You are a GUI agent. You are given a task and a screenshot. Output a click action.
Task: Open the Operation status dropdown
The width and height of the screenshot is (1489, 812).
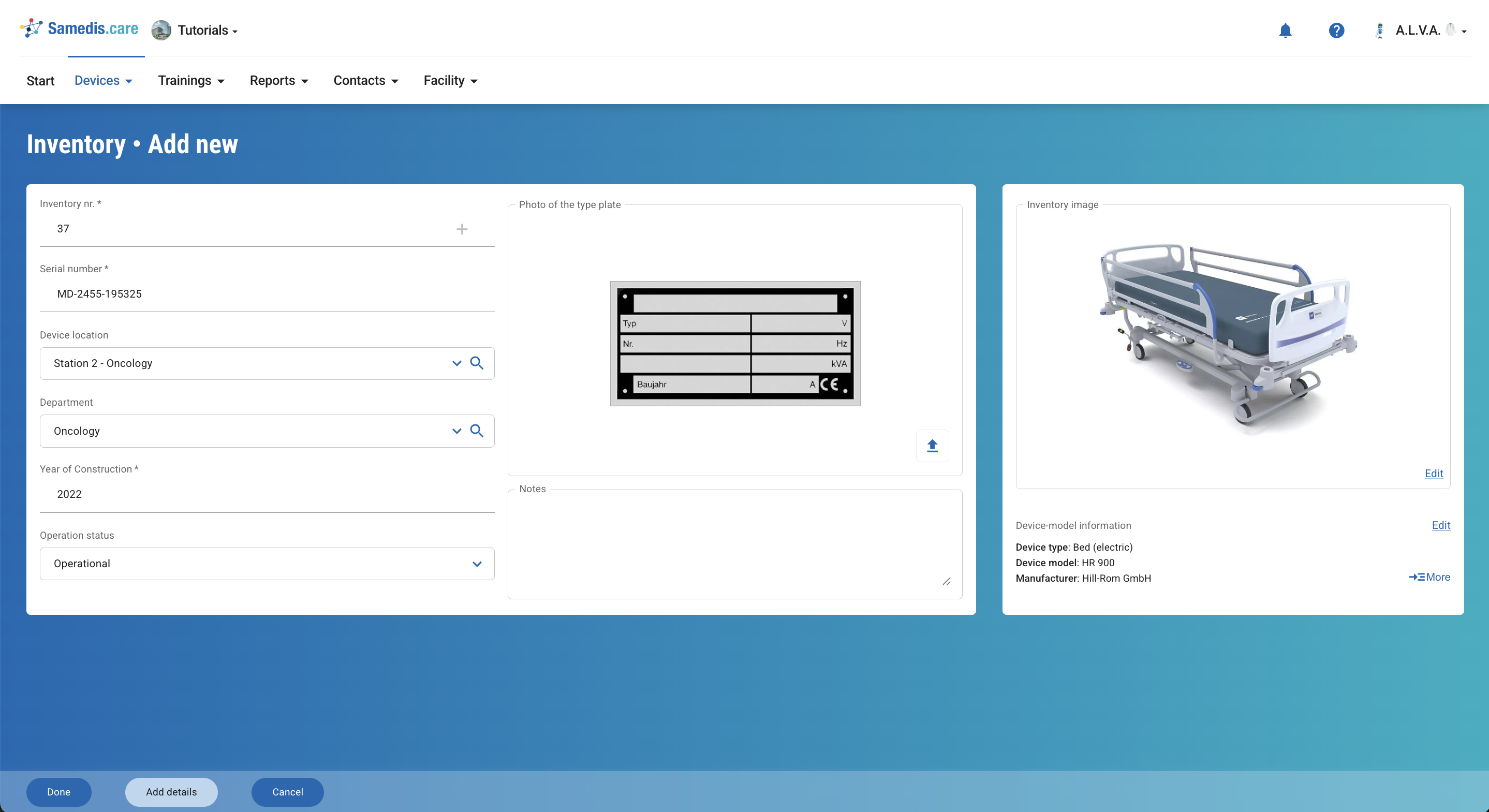(267, 564)
